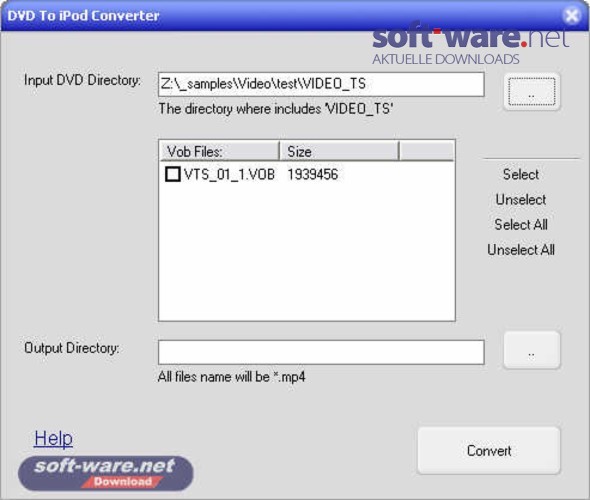Click the blank third column header in the file list

point(427,151)
